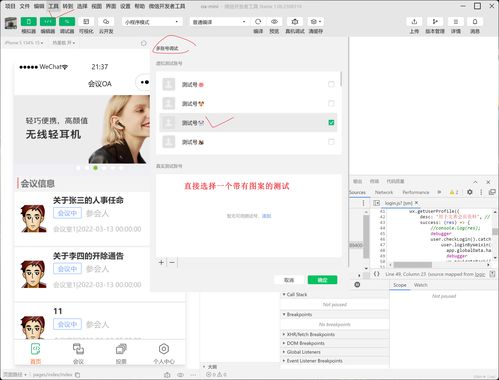Viewport: 499px width, 380px height.
Task: Click the plus button below the account list
Action: pyautogui.click(x=161, y=262)
